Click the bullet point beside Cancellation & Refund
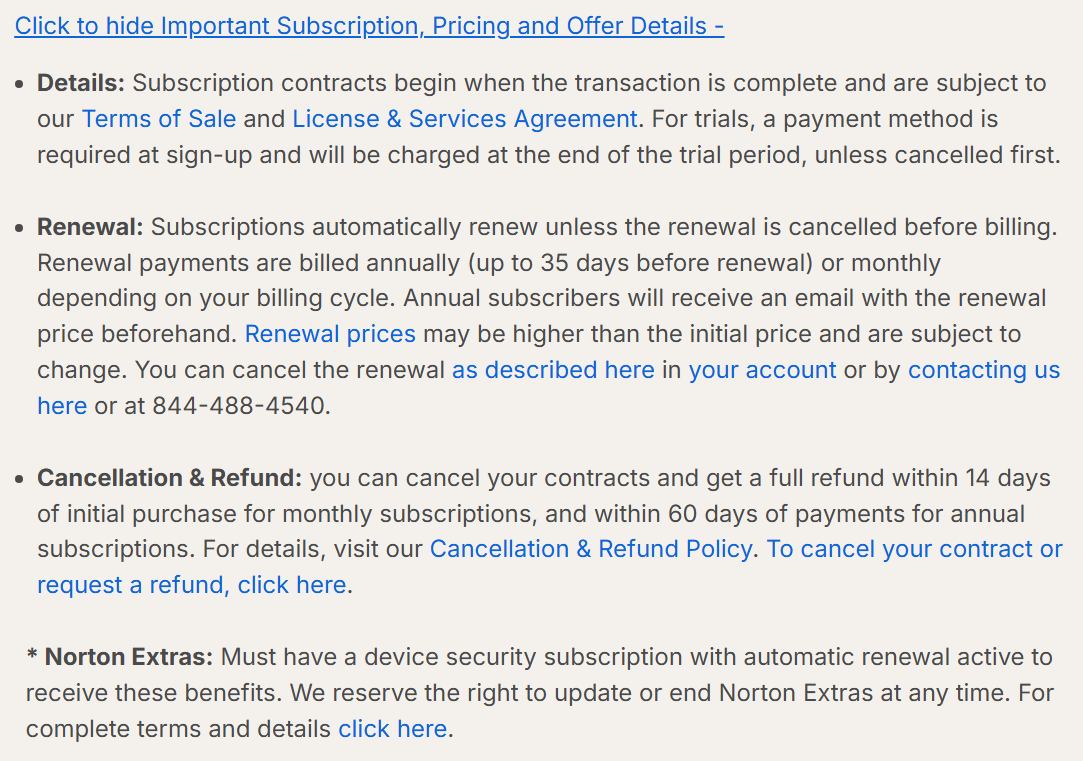1083x761 pixels. coord(20,479)
